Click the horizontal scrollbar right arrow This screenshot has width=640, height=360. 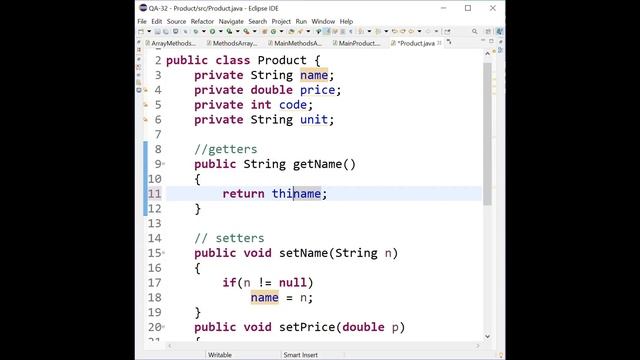[478, 346]
